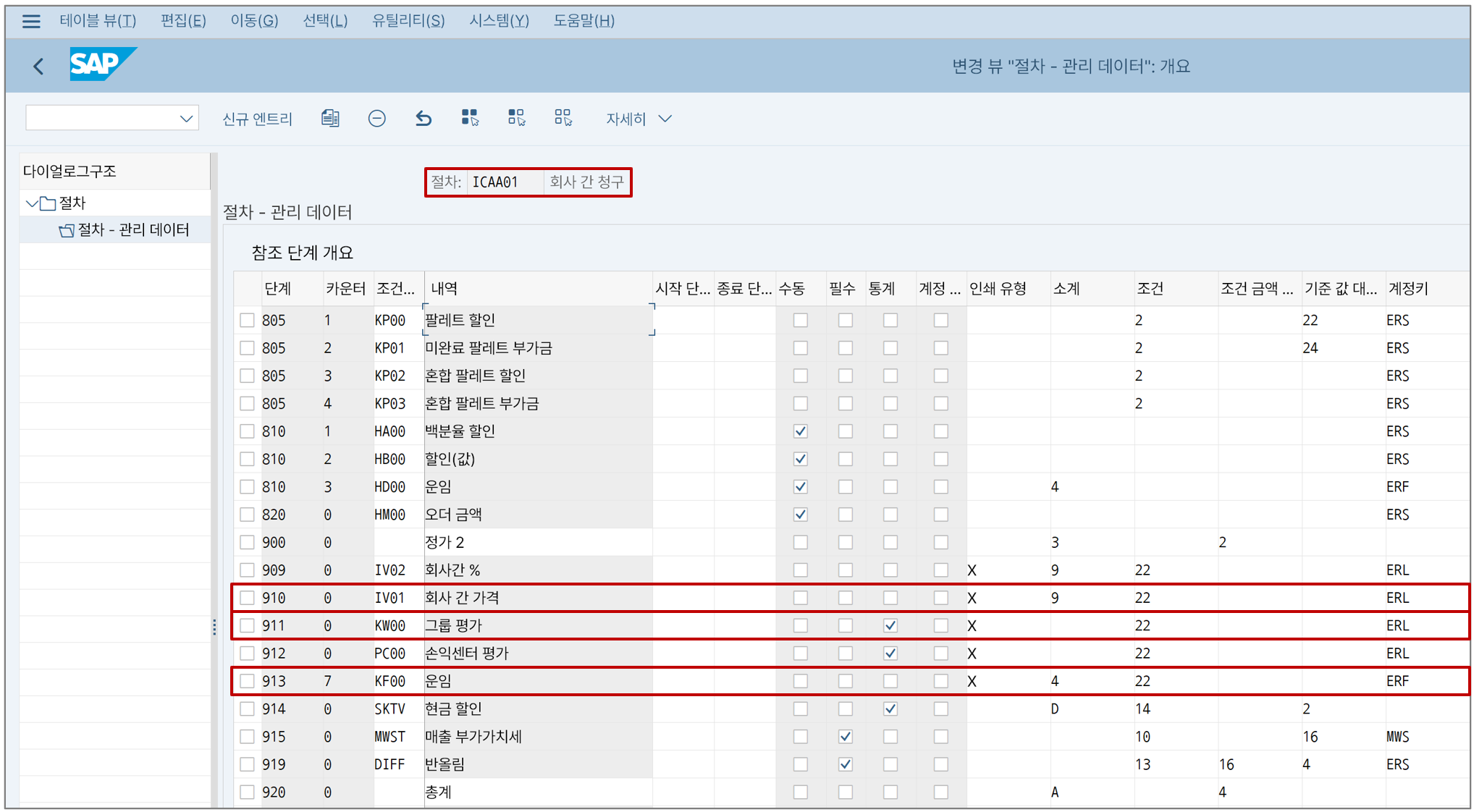Click the back arrow next to SAP logo
This screenshot has width=1474, height=812.
39,67
